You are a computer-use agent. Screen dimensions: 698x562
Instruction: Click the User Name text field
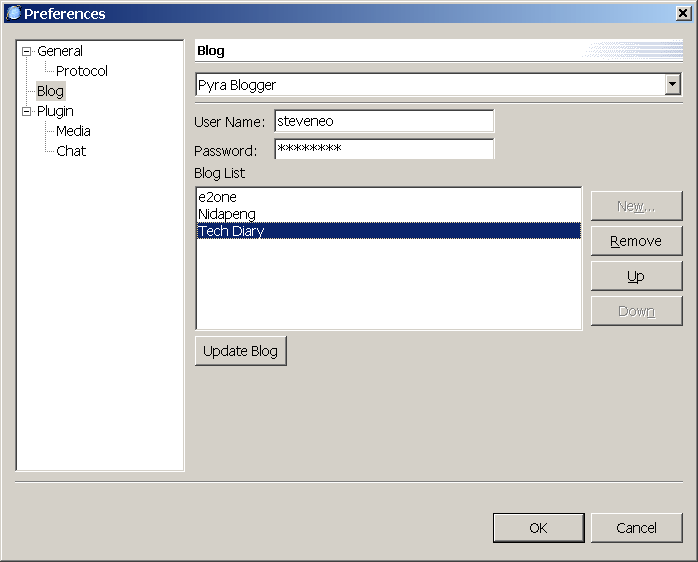click(x=383, y=121)
